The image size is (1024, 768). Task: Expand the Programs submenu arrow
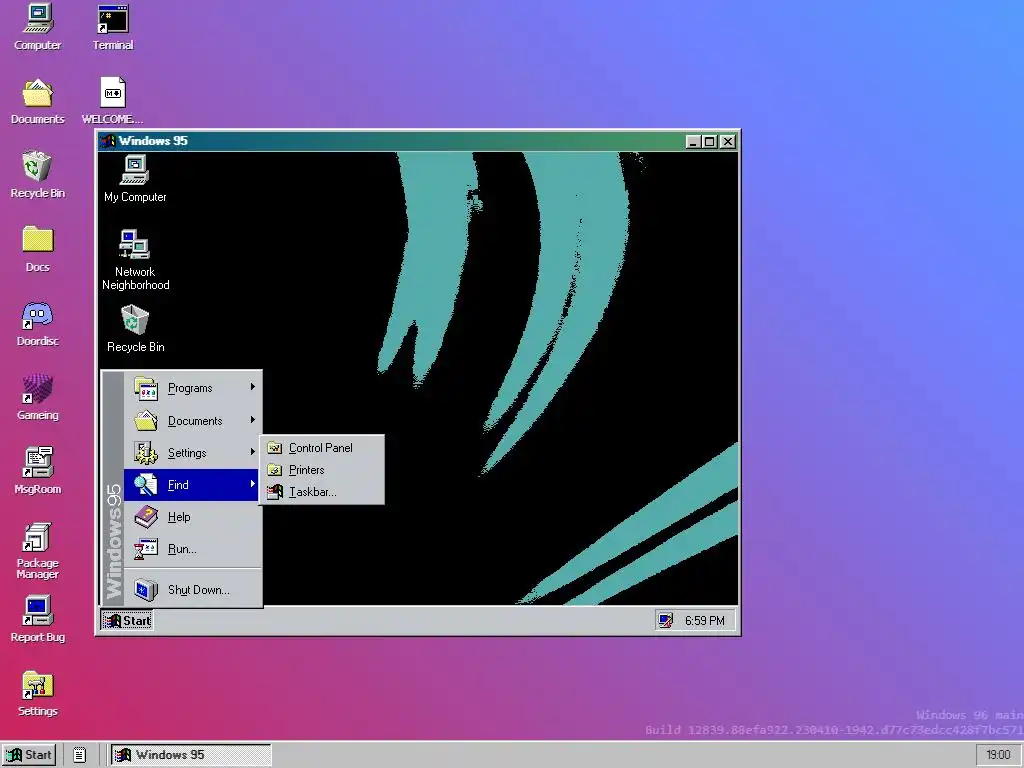pyautogui.click(x=253, y=387)
